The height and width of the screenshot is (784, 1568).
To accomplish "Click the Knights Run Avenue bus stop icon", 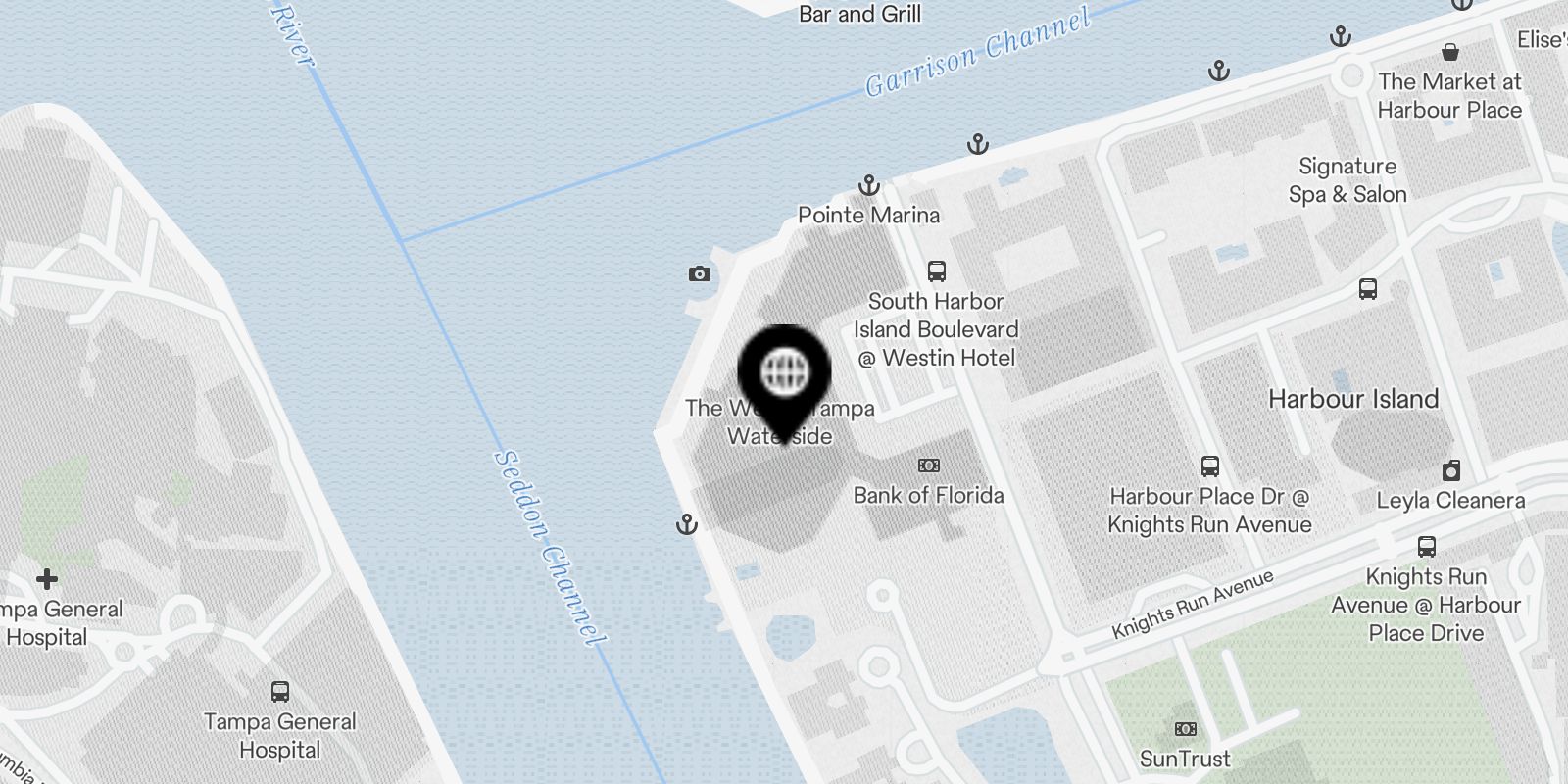I will click(1427, 547).
